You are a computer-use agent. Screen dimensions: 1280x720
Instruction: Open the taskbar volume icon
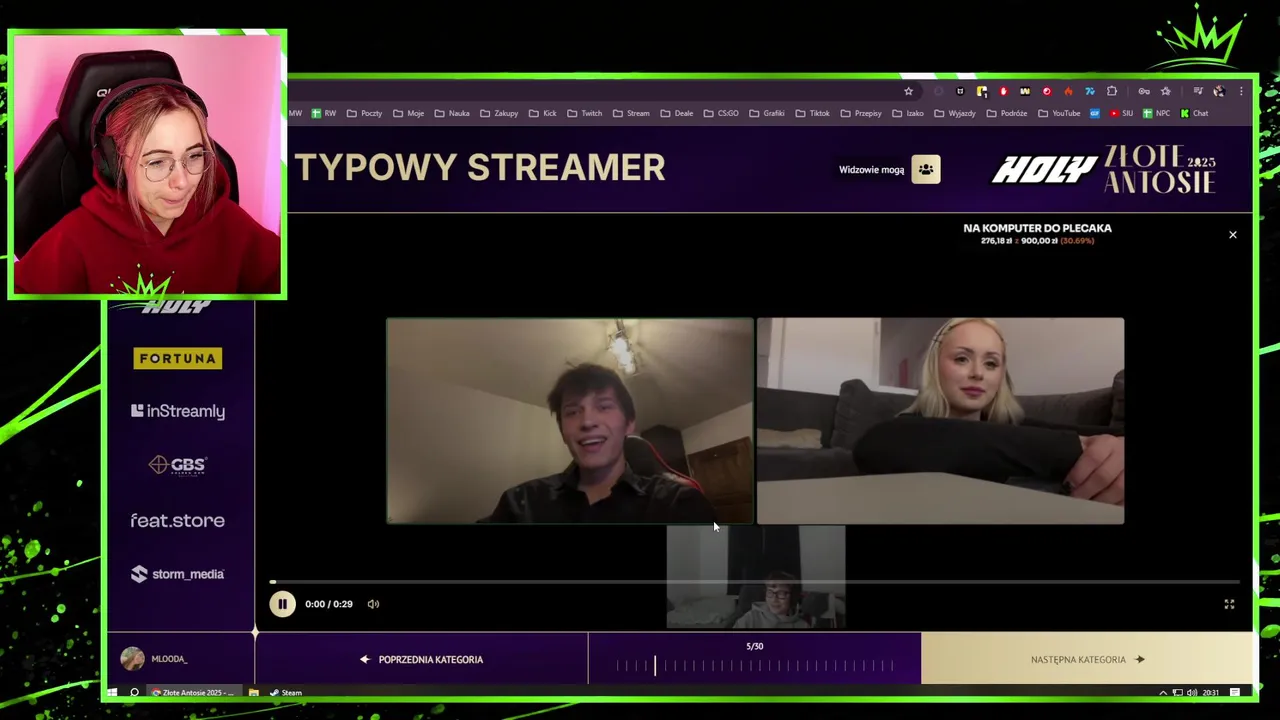[1191, 692]
